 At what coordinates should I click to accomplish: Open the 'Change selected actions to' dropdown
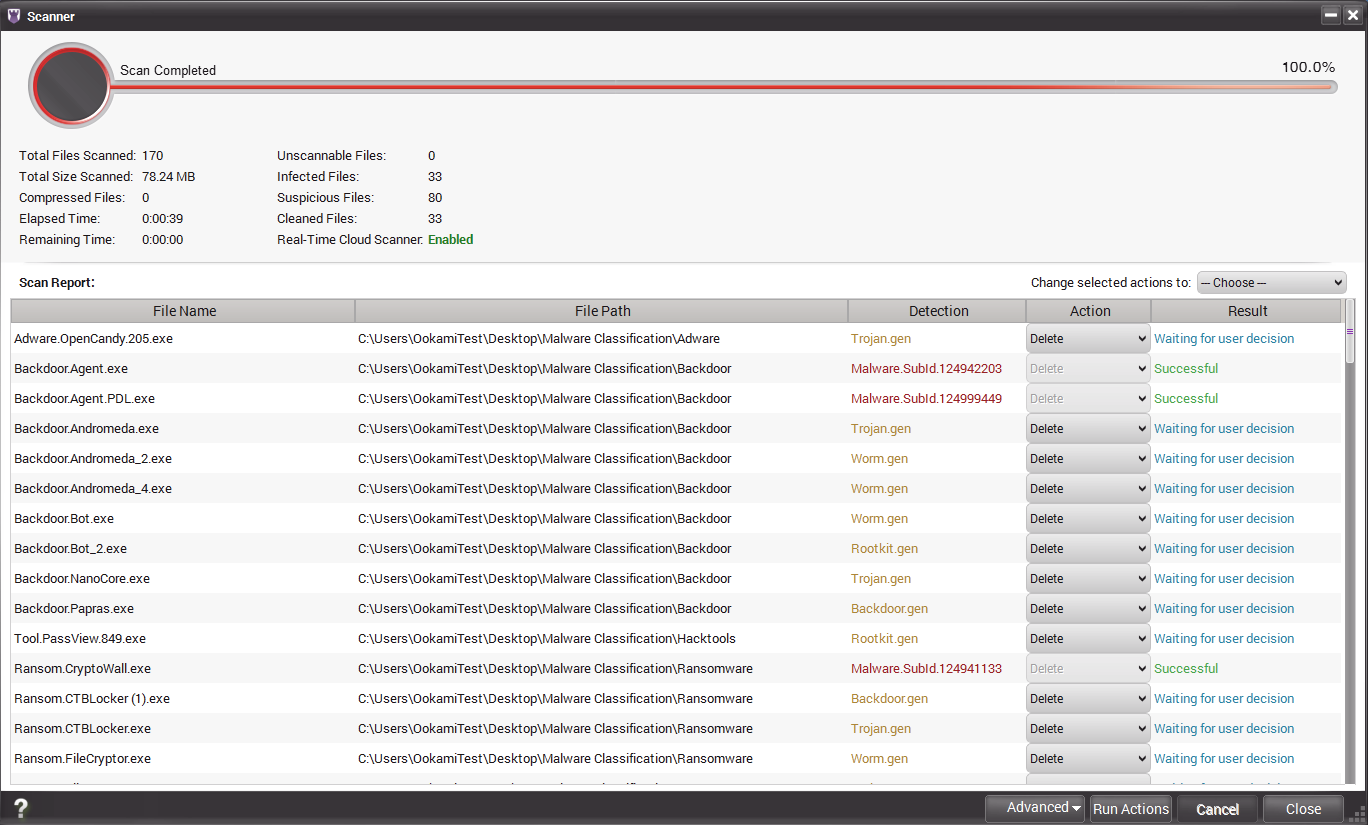click(1271, 283)
